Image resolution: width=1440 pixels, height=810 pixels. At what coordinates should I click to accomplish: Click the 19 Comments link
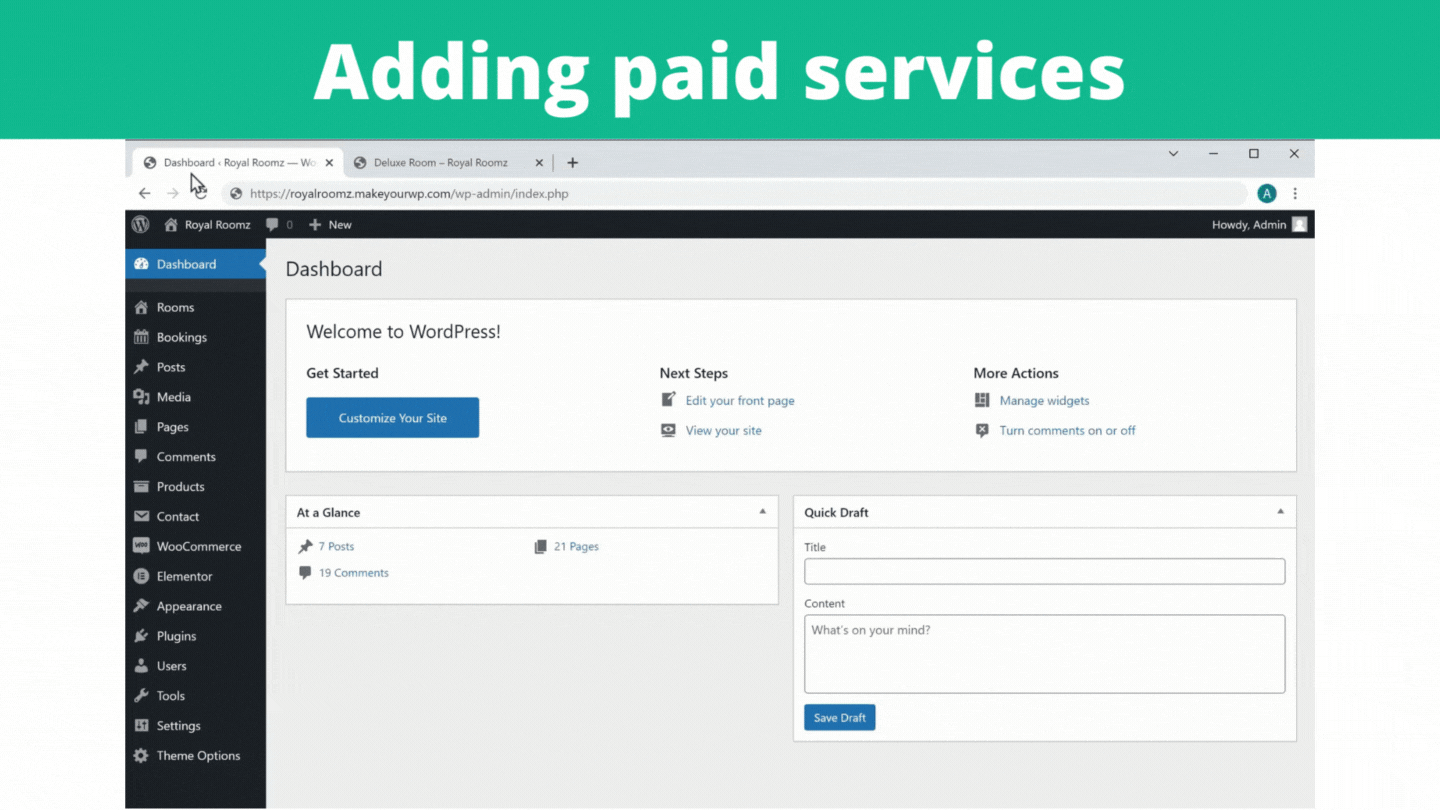click(353, 573)
